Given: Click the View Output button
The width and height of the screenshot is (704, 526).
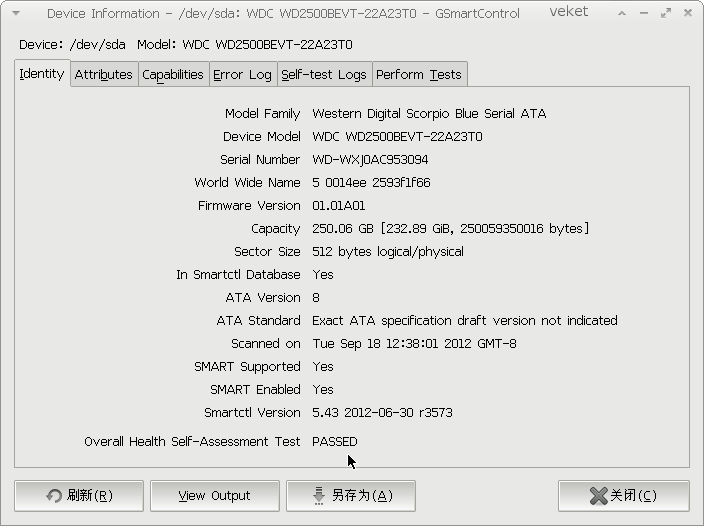Looking at the screenshot, I should tap(215, 495).
